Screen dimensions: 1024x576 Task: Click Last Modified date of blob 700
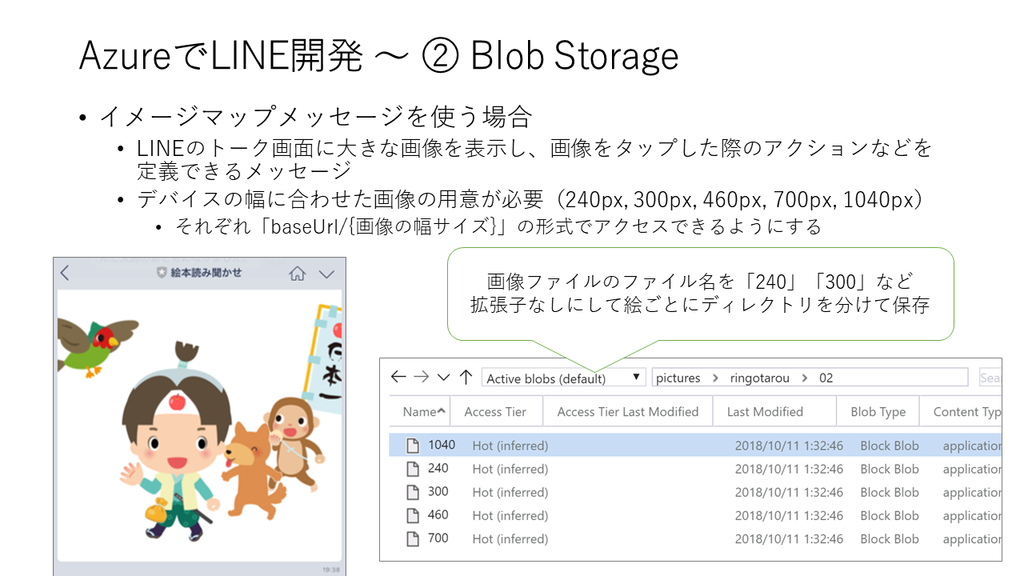788,539
